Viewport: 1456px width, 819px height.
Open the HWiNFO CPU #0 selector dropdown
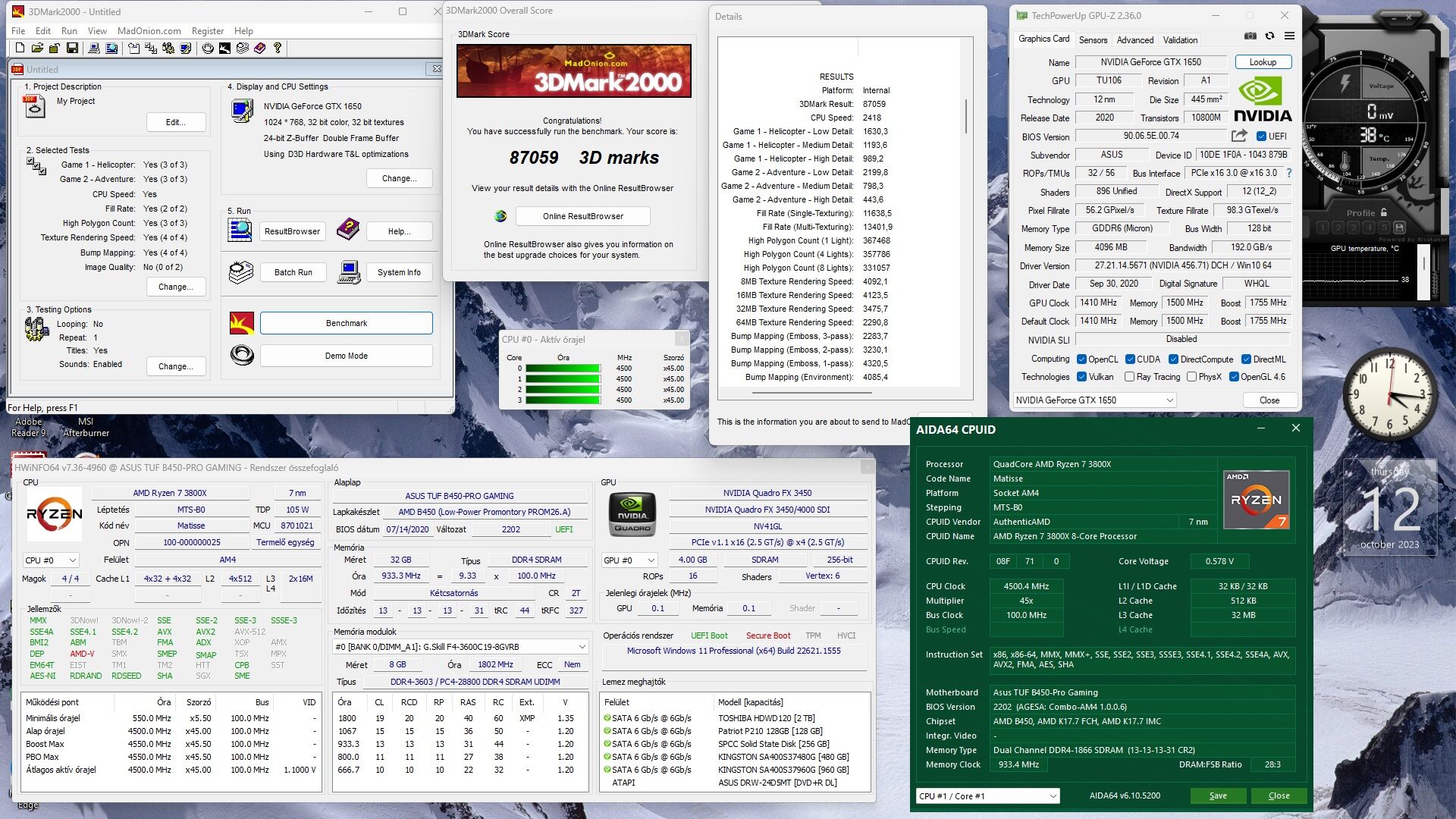[x=51, y=560]
